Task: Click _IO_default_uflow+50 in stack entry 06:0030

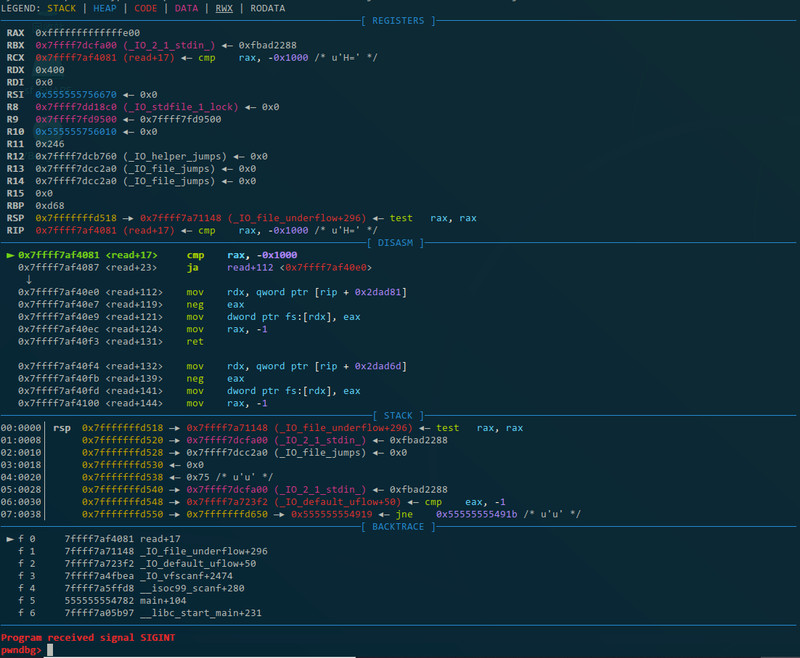Action: (337, 502)
